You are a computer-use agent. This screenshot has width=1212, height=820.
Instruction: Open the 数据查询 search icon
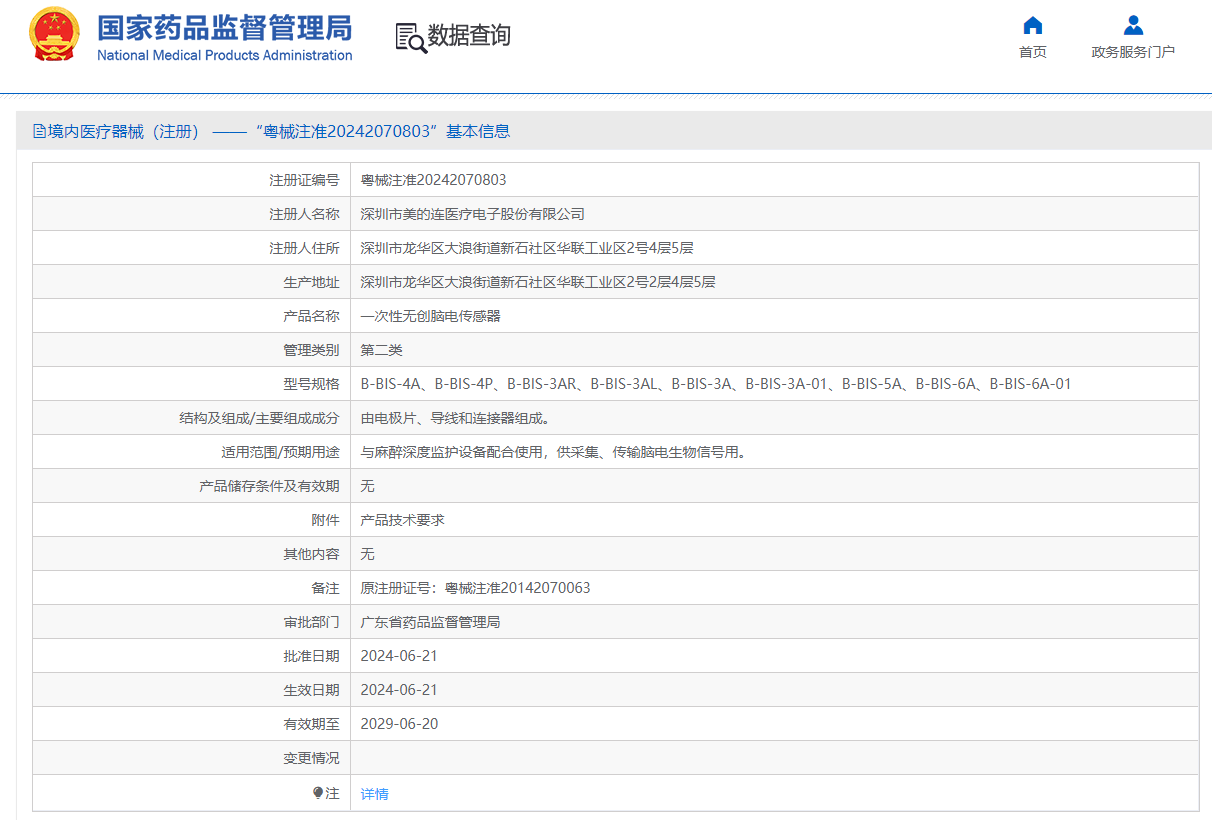410,37
